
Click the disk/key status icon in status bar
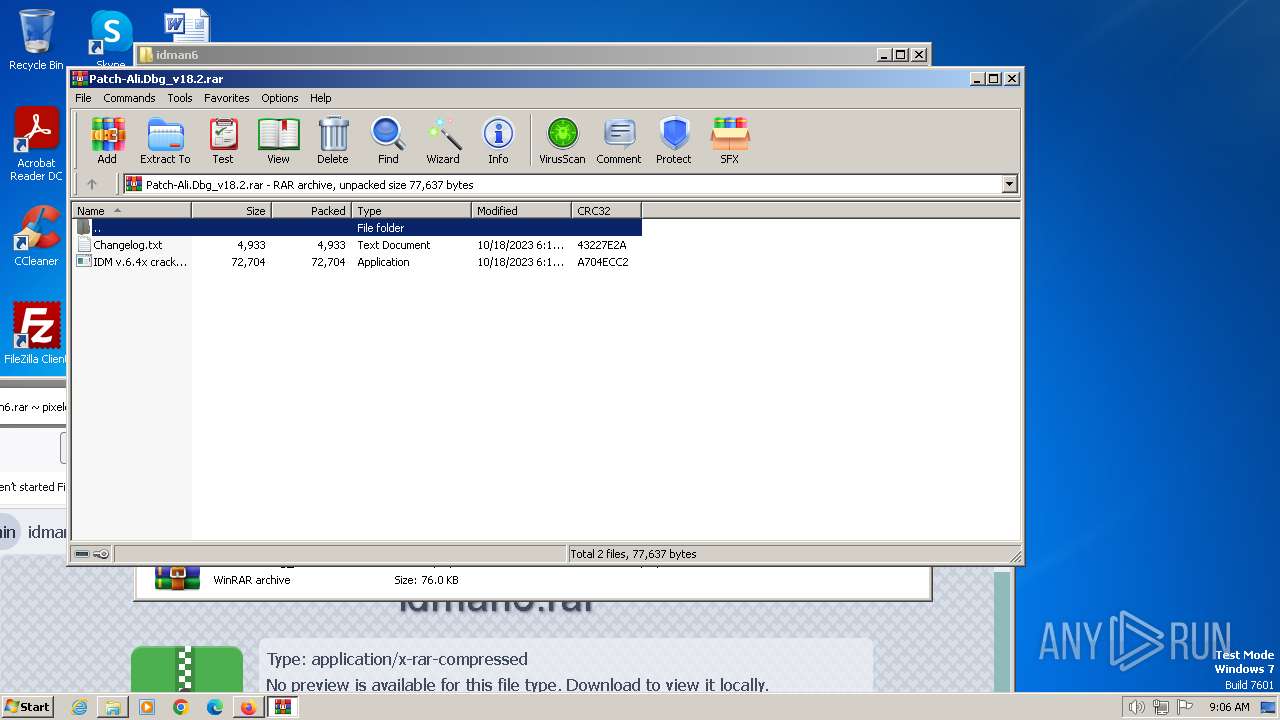pos(92,554)
